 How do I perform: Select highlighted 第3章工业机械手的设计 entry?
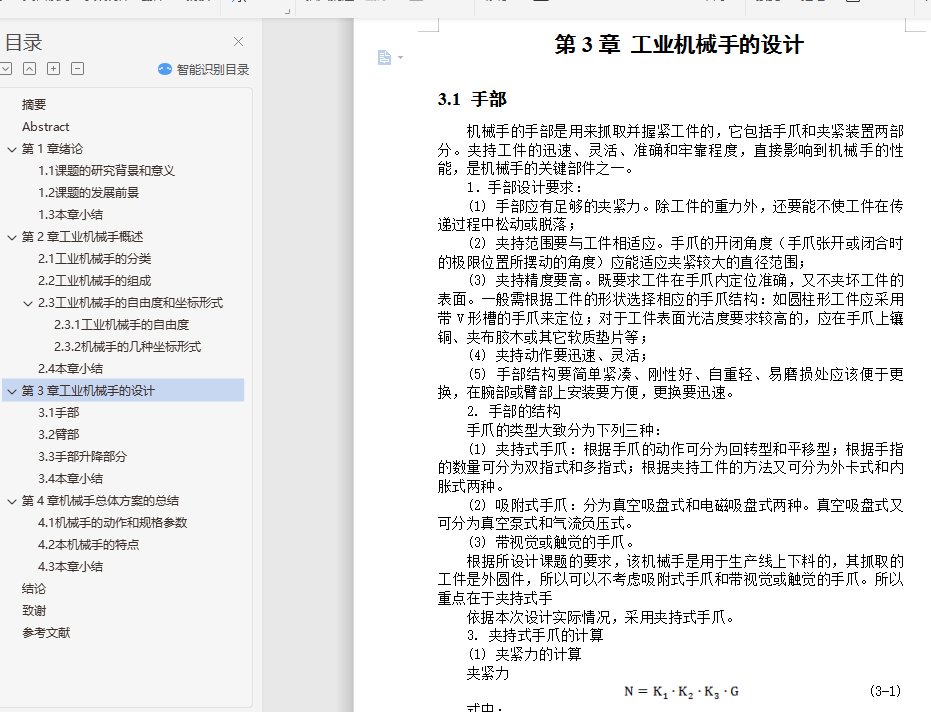123,390
